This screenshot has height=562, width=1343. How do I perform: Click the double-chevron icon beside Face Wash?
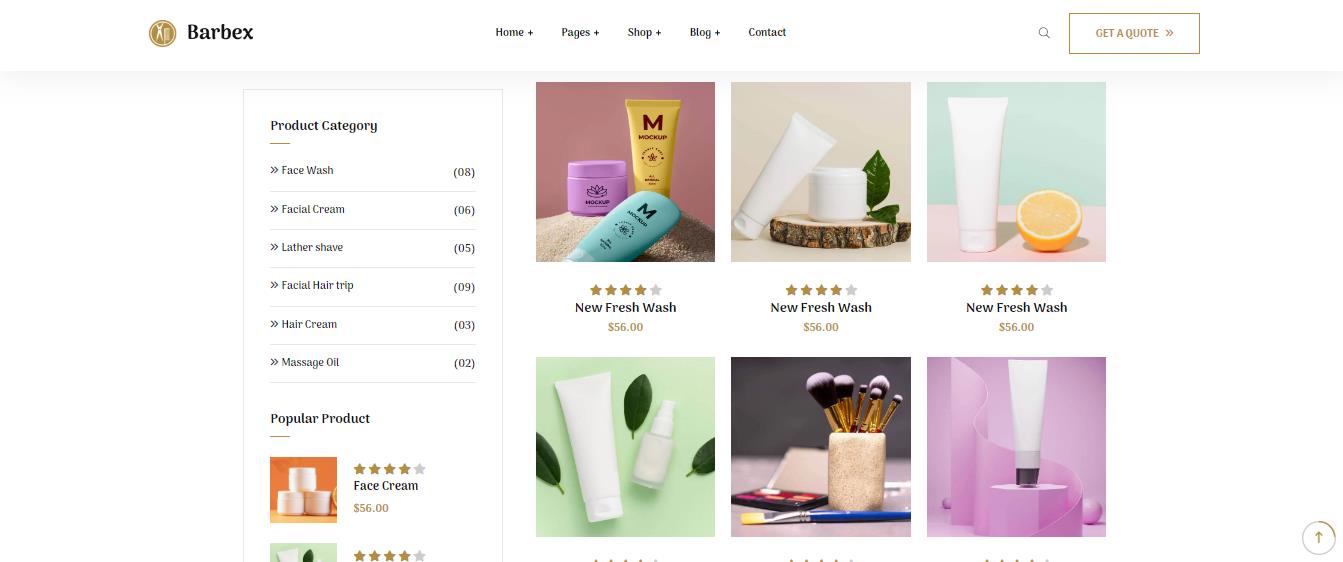pyautogui.click(x=274, y=170)
